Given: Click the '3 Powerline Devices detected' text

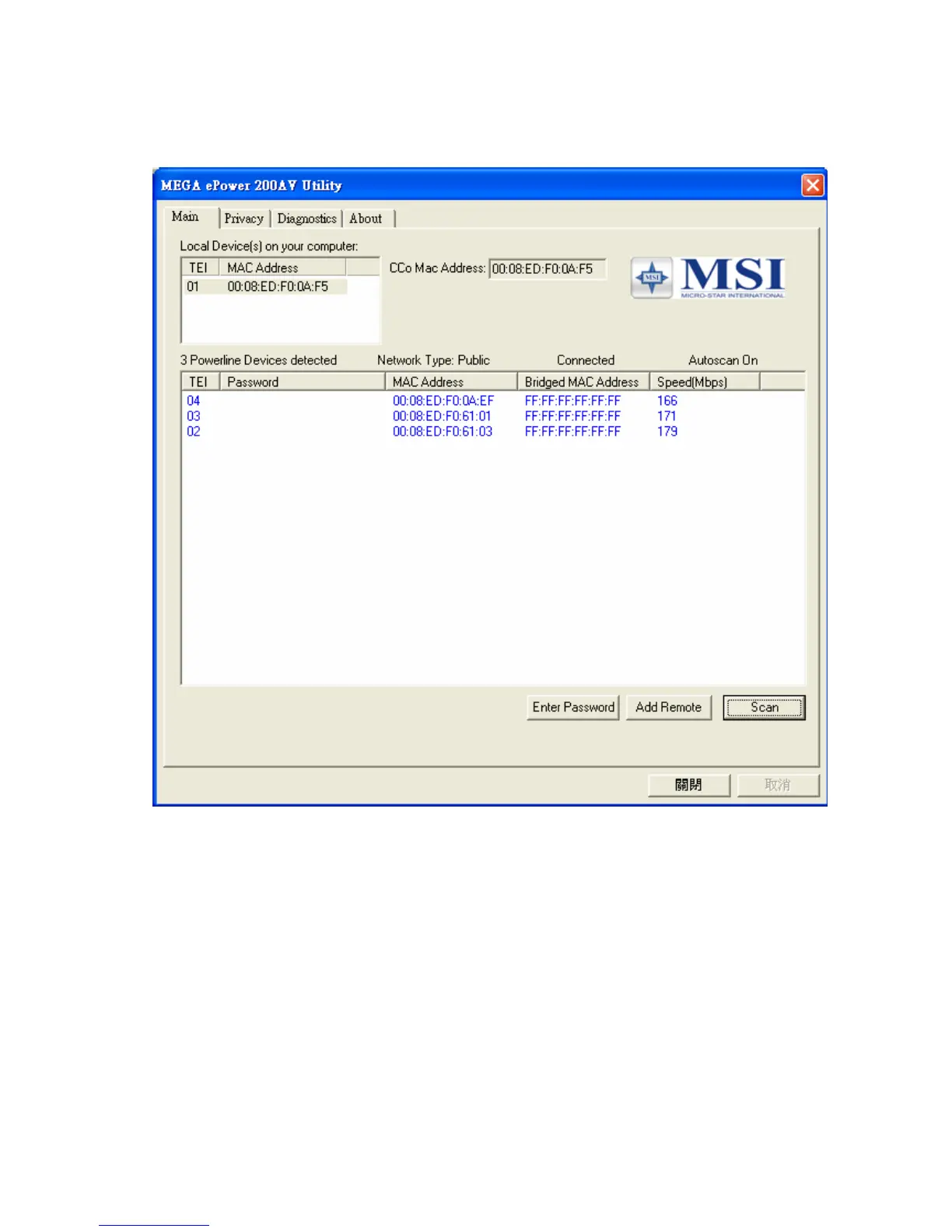Looking at the screenshot, I should pyautogui.click(x=259, y=360).
